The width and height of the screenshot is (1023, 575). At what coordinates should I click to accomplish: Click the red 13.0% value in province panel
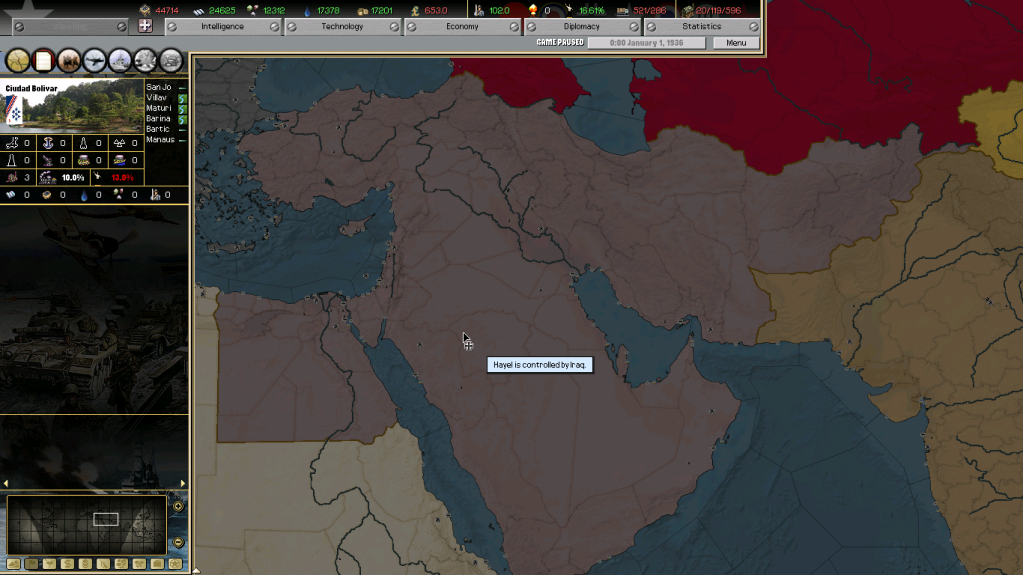point(122,178)
